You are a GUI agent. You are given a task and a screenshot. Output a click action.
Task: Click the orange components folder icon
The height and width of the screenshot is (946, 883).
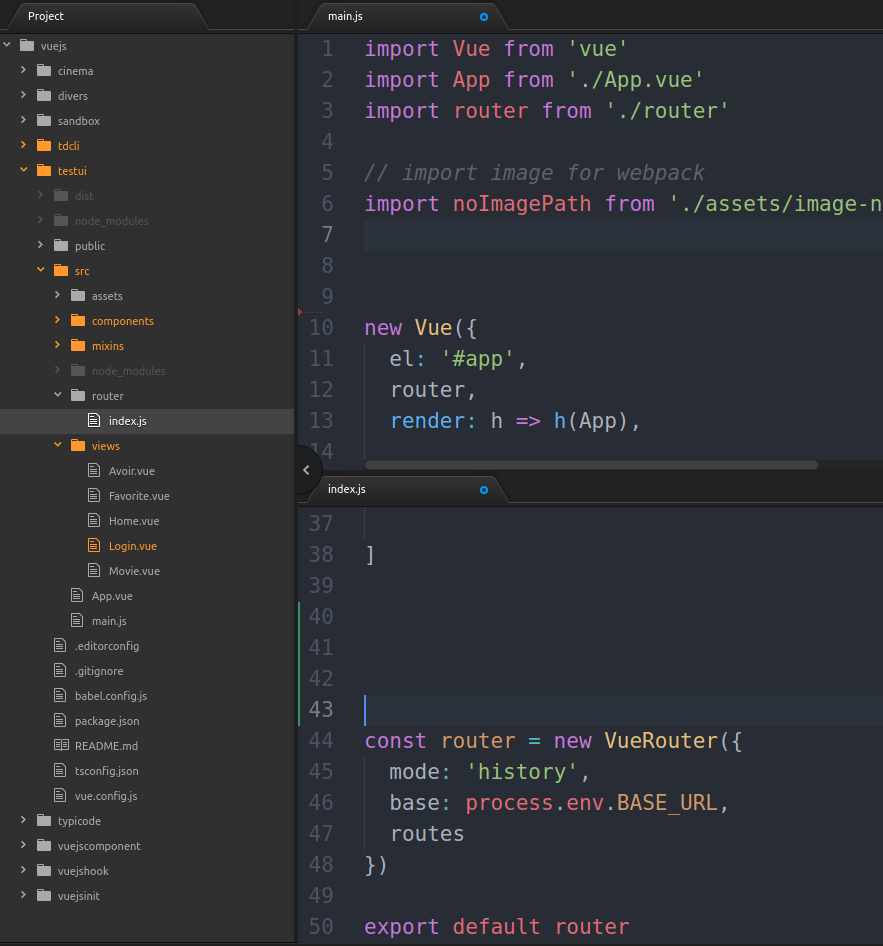click(77, 321)
